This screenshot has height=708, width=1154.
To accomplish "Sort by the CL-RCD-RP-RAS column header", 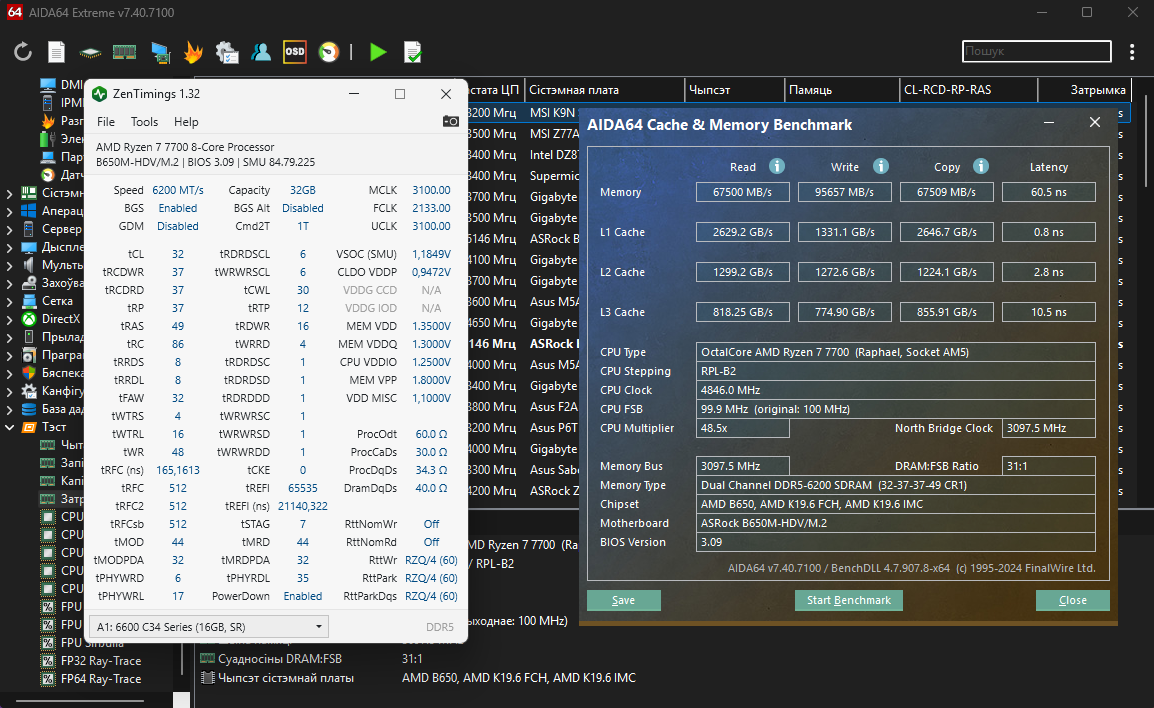I will point(968,90).
